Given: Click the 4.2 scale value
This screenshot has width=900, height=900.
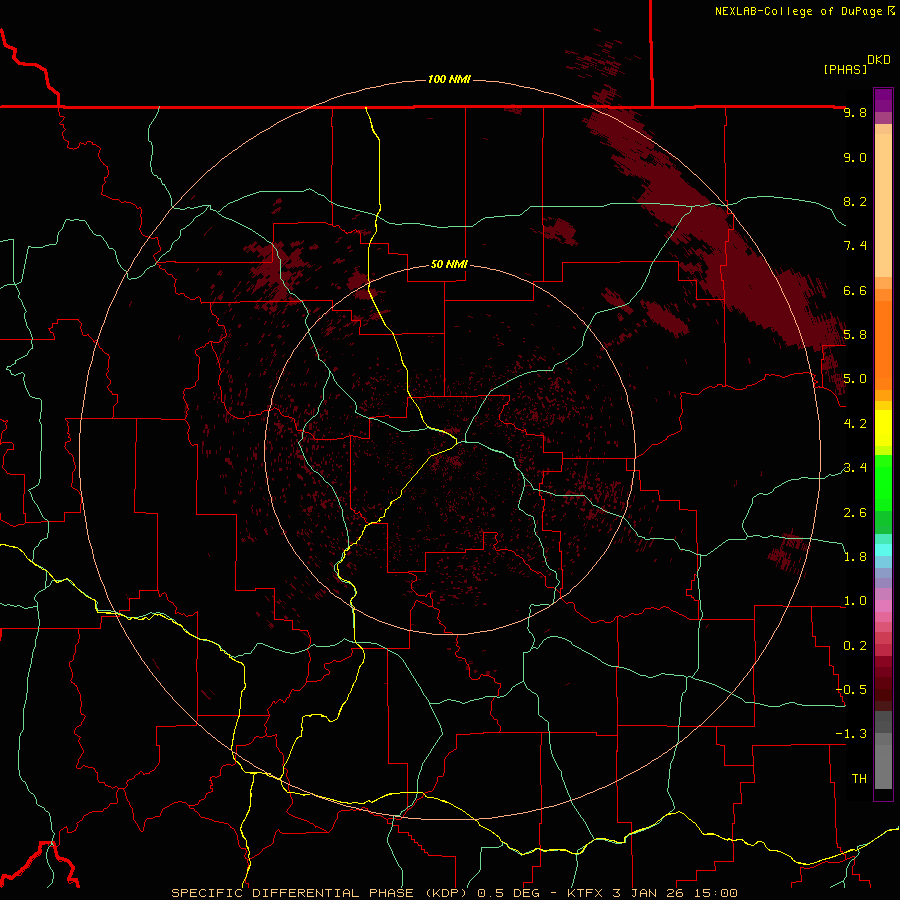Looking at the screenshot, I should tap(855, 424).
